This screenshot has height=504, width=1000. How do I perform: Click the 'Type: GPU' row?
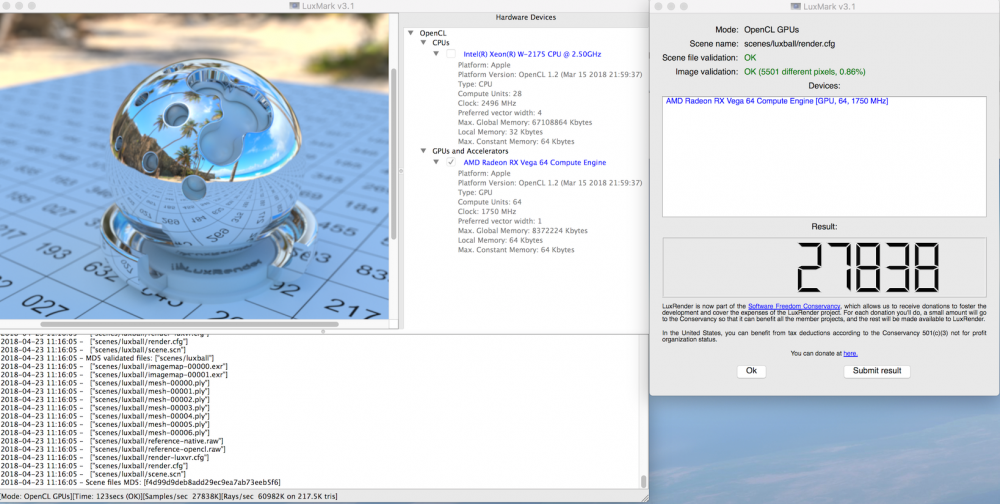[x=475, y=192]
